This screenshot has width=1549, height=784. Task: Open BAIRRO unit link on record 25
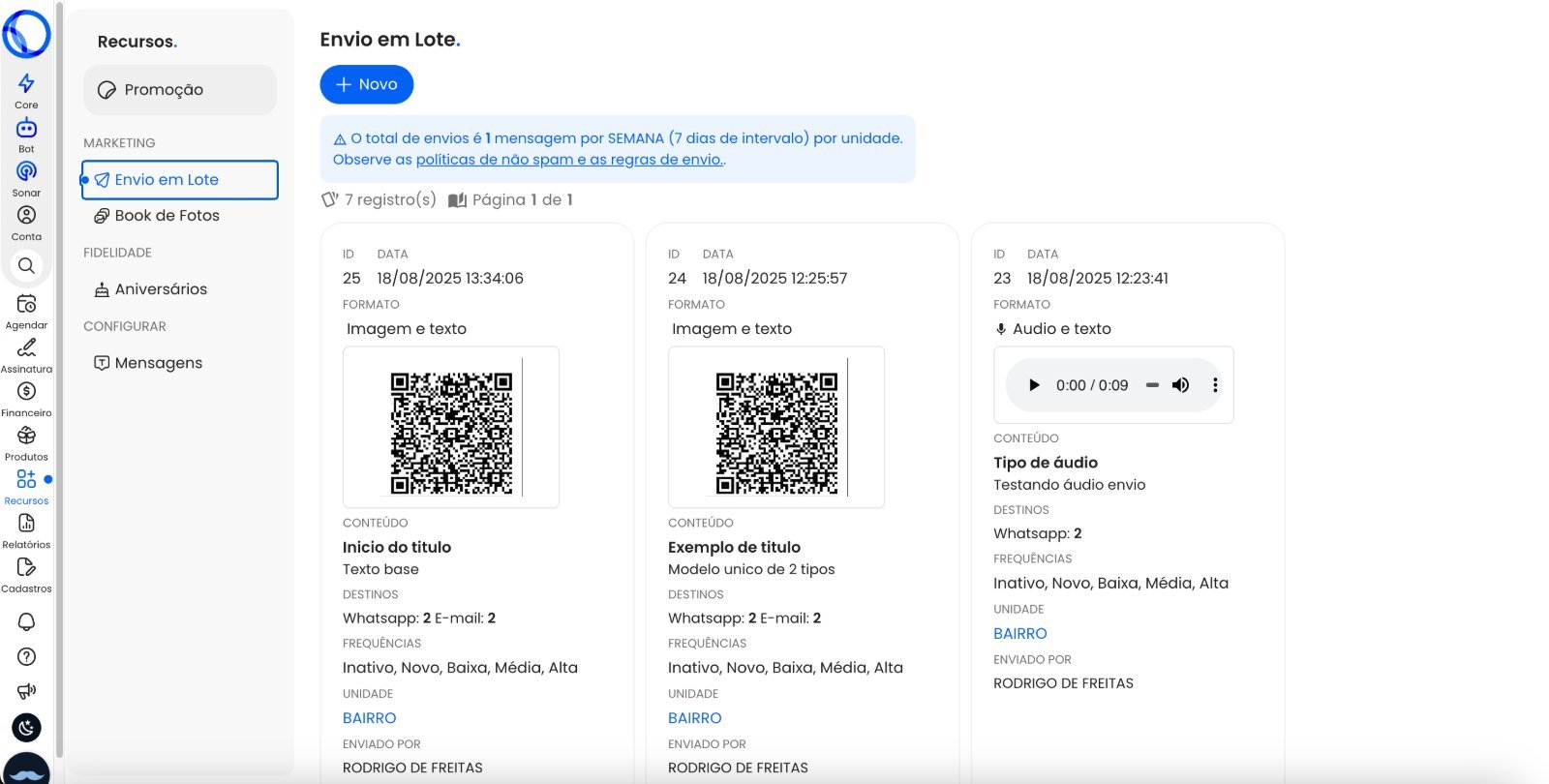click(x=370, y=718)
